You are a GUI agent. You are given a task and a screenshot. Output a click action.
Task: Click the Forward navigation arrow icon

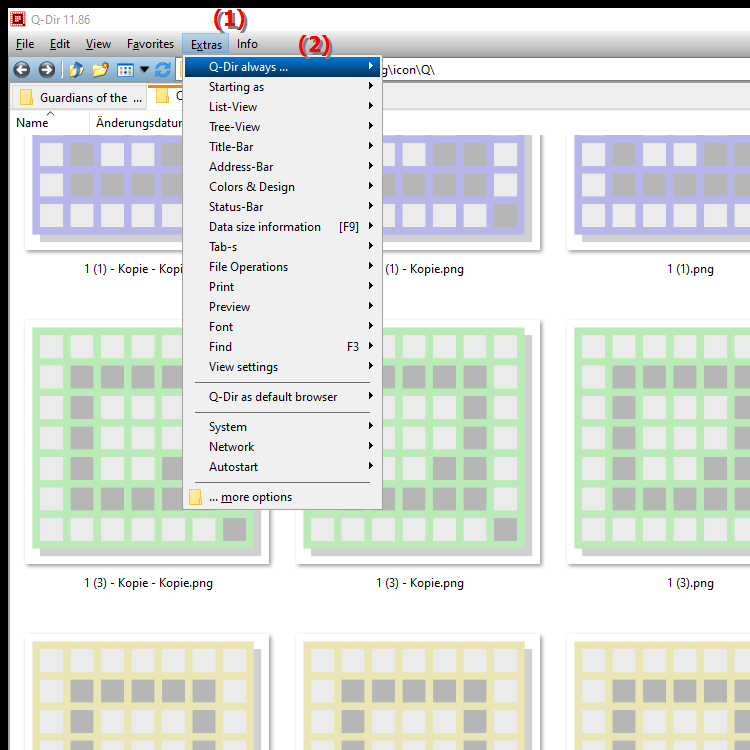point(46,70)
